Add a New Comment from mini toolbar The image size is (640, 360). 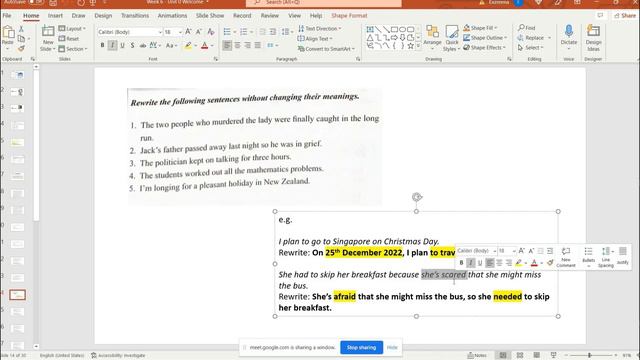point(566,257)
